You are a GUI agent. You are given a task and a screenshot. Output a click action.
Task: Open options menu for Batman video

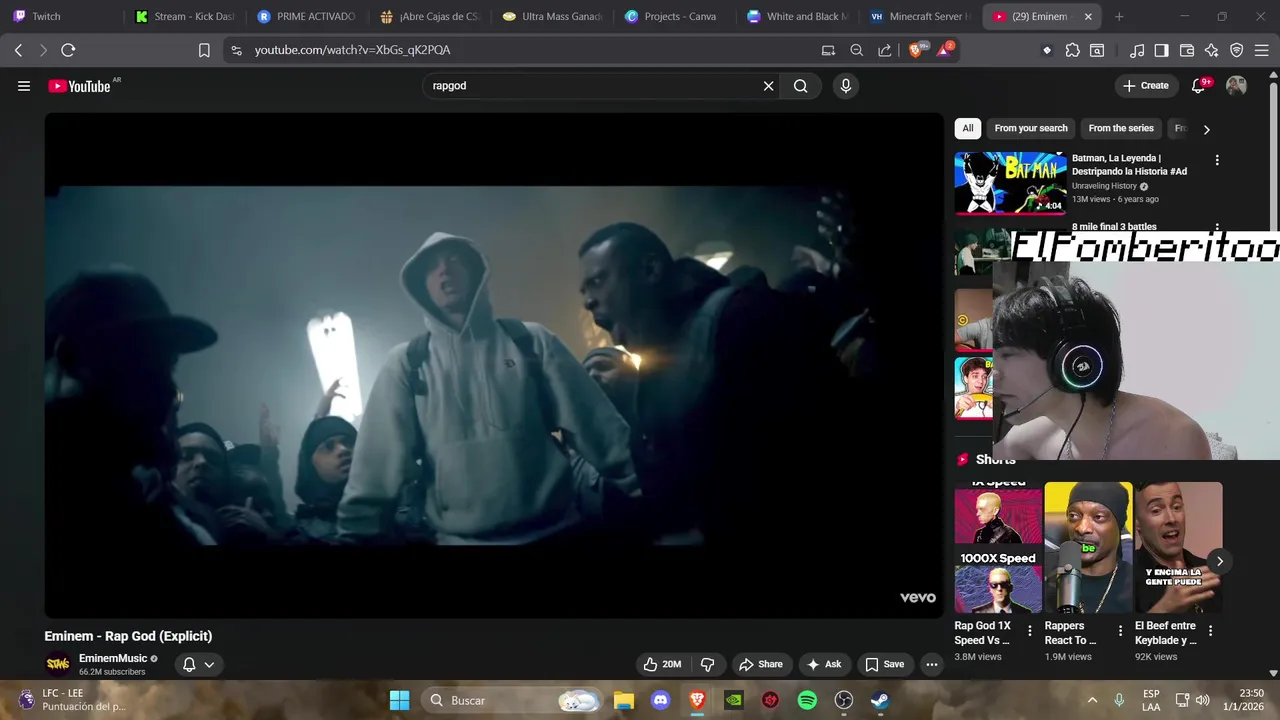click(x=1217, y=160)
